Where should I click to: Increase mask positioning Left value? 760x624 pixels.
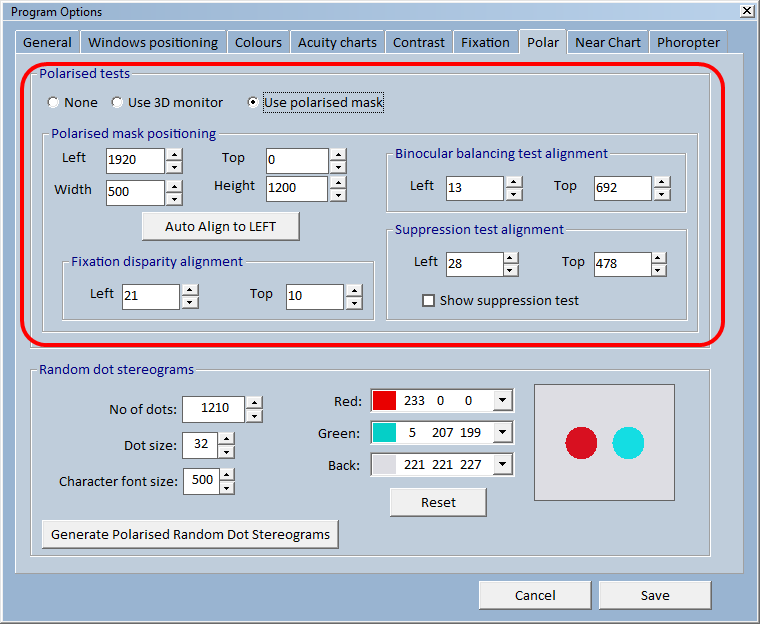coord(174,155)
